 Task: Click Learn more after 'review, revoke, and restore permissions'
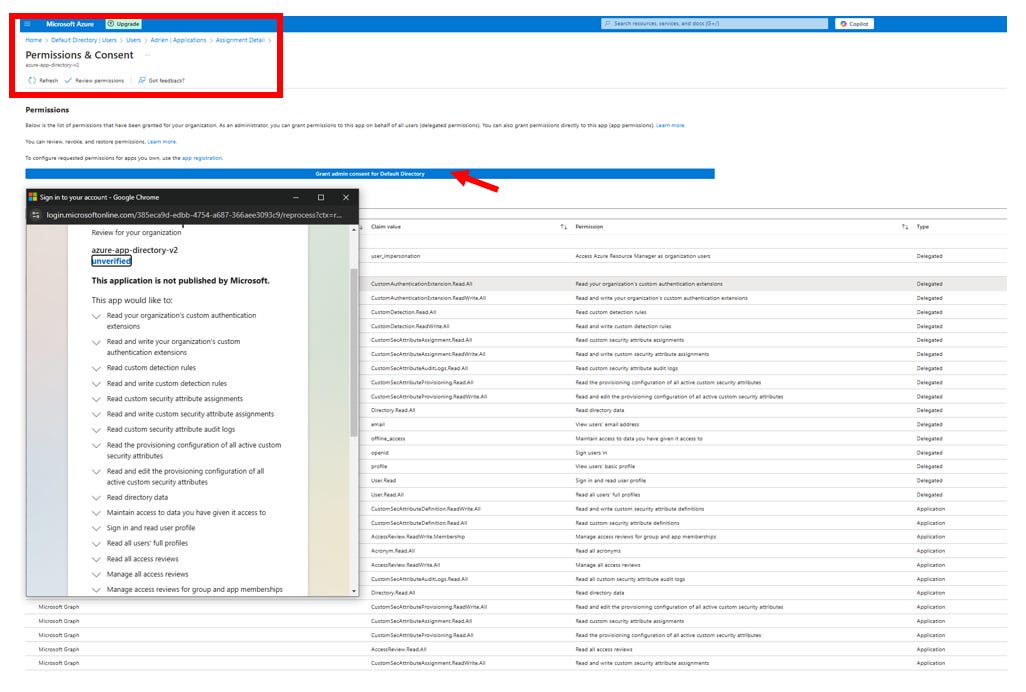pyautogui.click(x=162, y=142)
